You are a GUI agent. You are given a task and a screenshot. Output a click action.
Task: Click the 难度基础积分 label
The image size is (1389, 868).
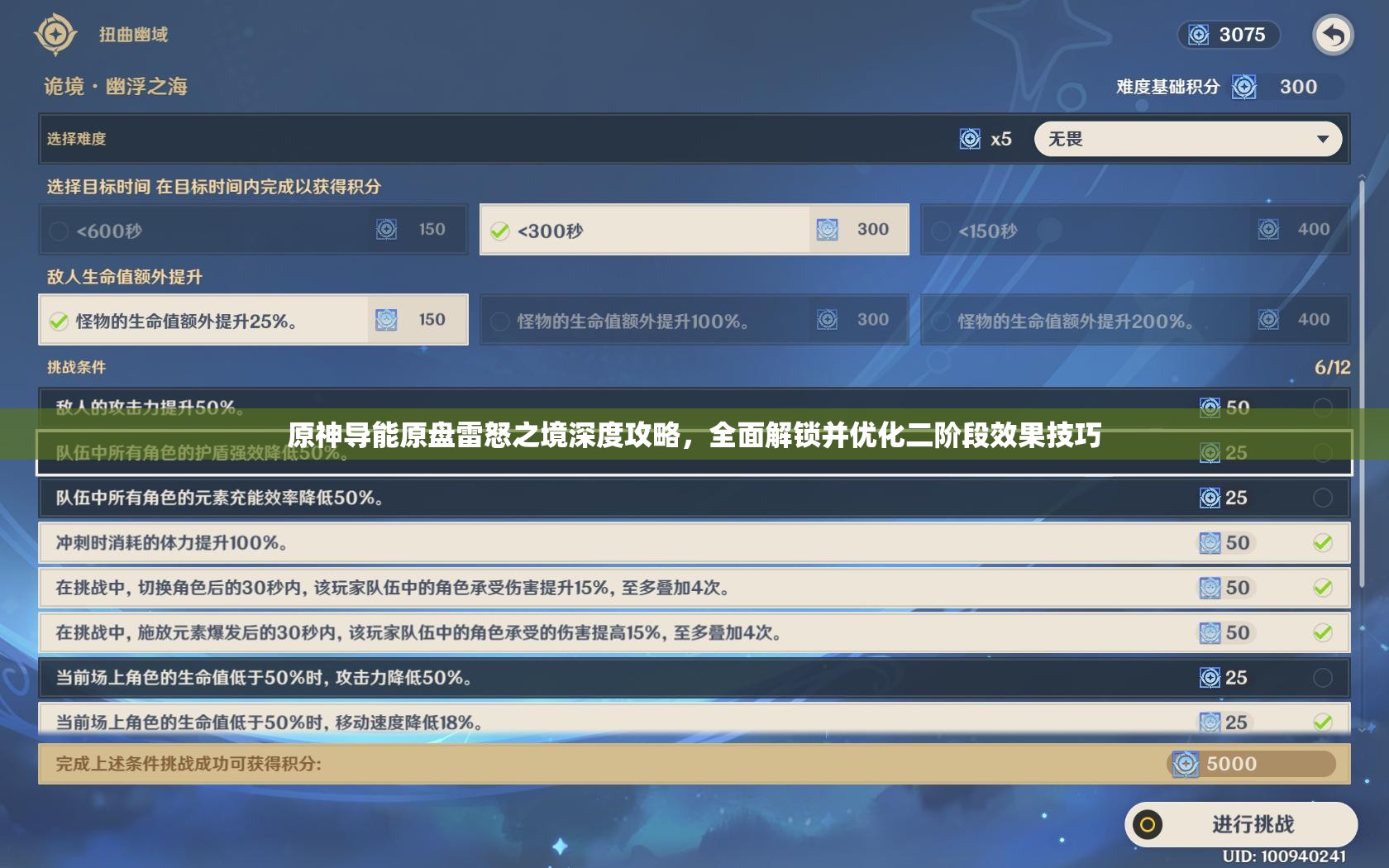(1167, 87)
